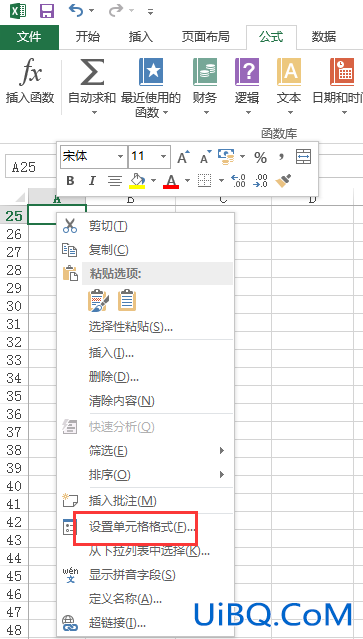Screen dimensions: 363x639
Task: Choose 插入(I)... from context menu
Action: pyautogui.click(x=145, y=353)
